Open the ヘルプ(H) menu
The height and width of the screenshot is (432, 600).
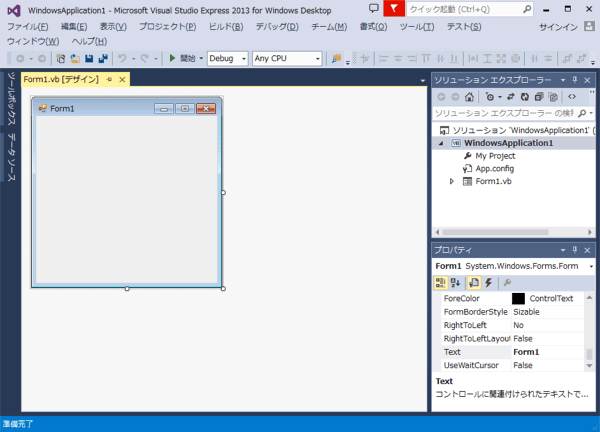89,41
